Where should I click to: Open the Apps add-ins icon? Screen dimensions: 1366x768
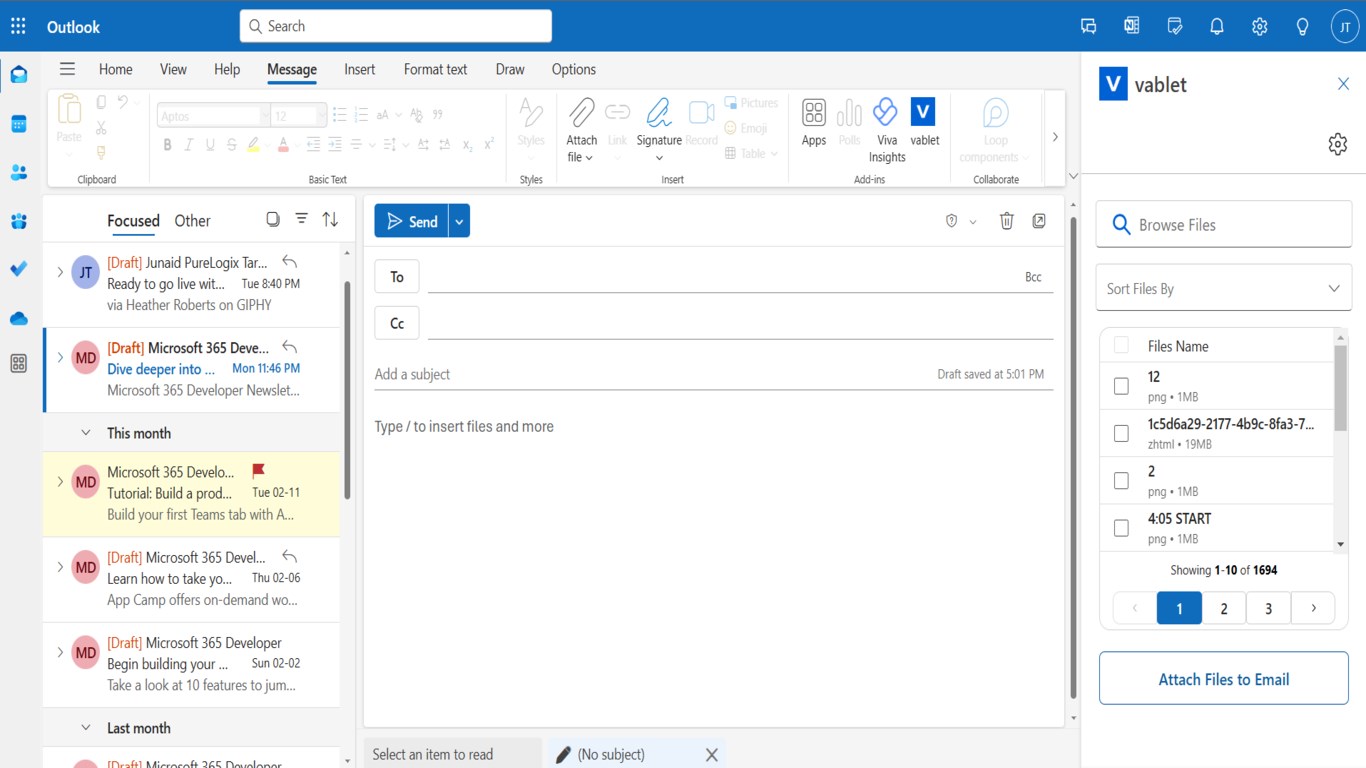814,112
